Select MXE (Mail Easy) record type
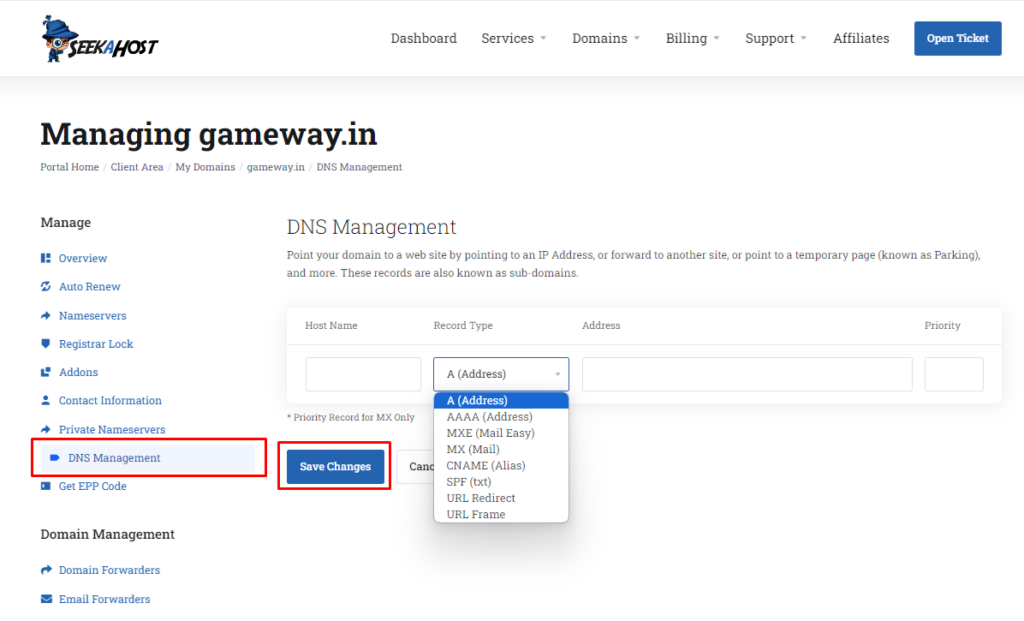The width and height of the screenshot is (1024, 621). coord(501,433)
